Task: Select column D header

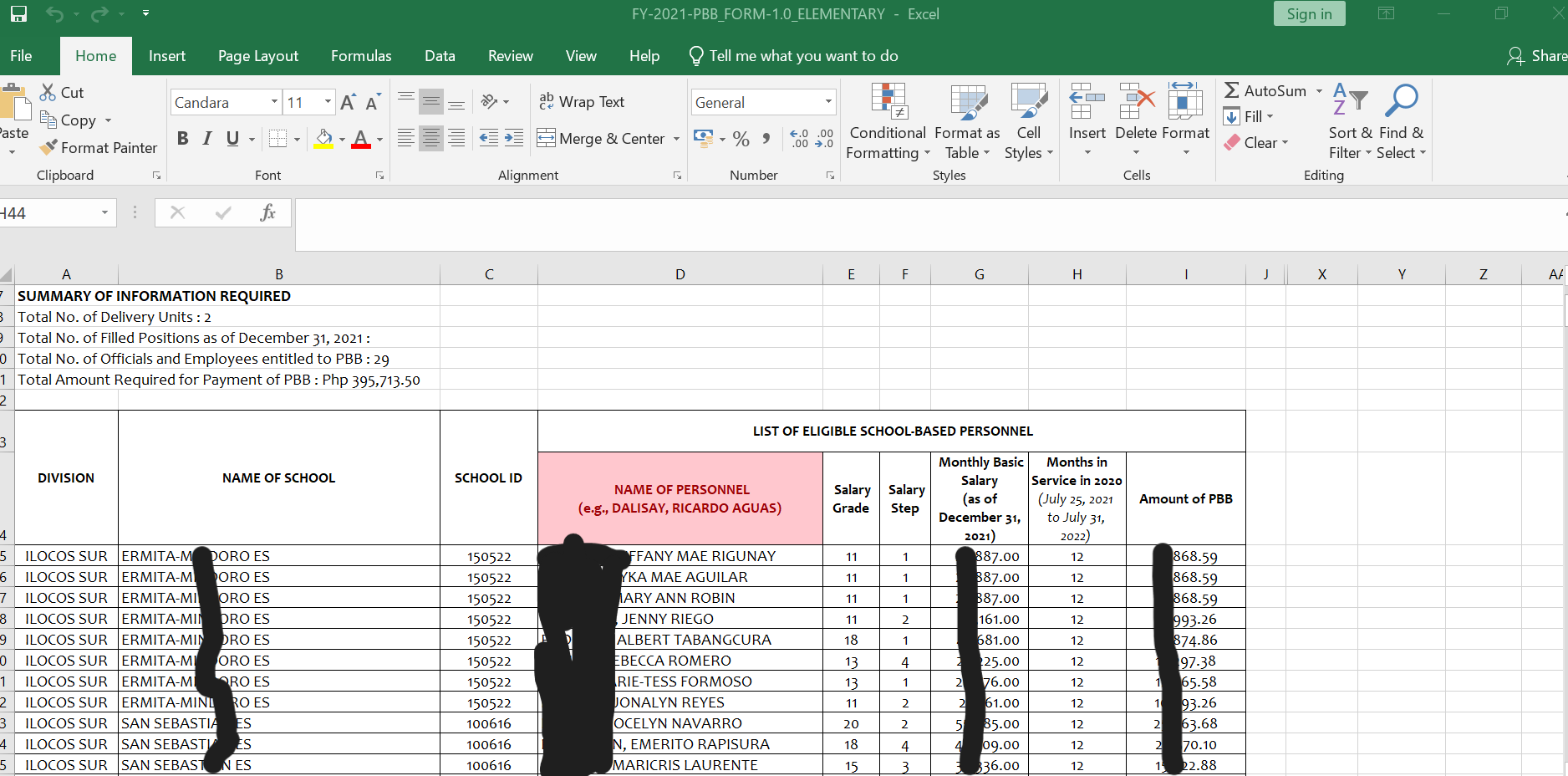Action: (680, 274)
